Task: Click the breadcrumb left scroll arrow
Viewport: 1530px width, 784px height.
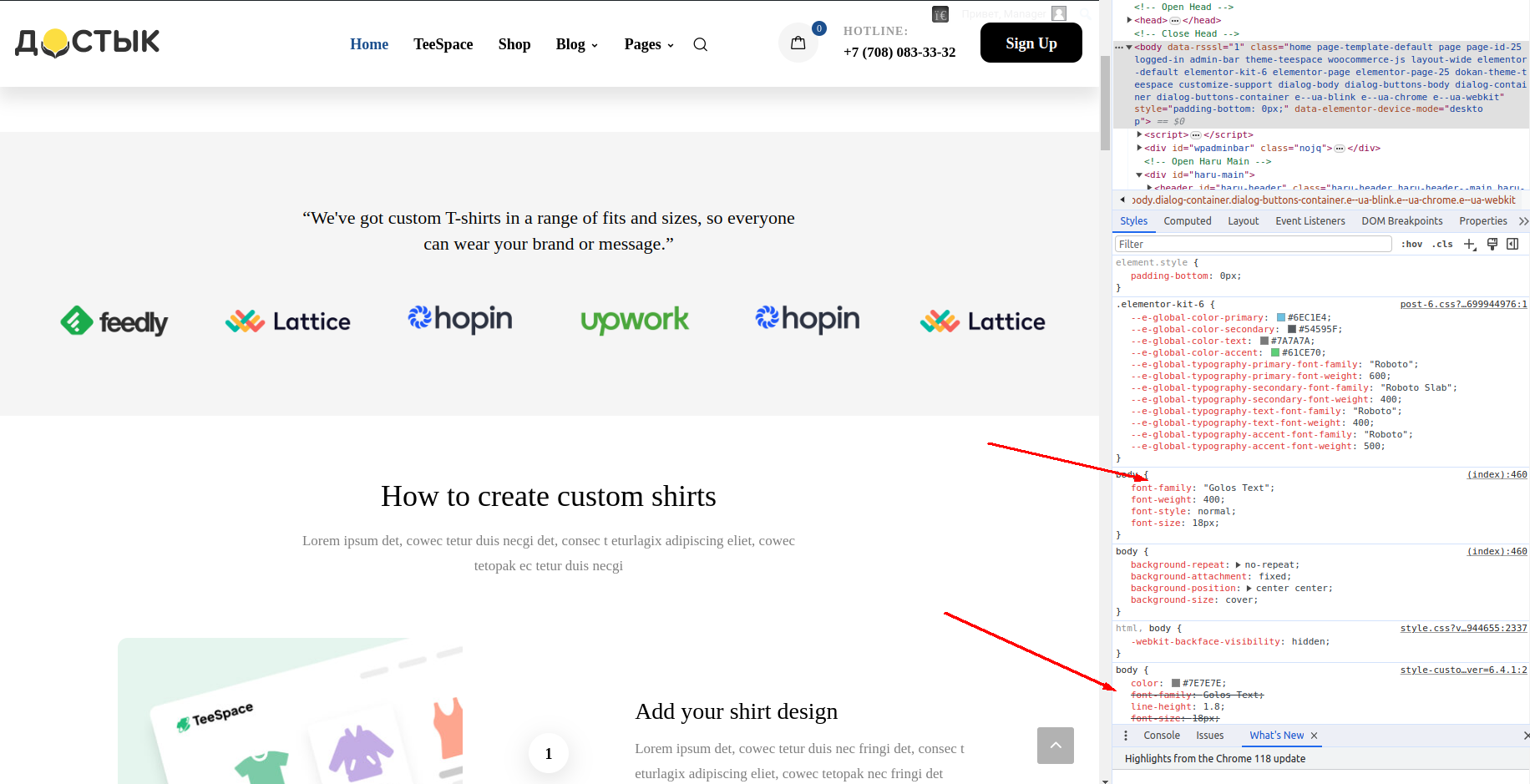Action: pyautogui.click(x=1122, y=200)
